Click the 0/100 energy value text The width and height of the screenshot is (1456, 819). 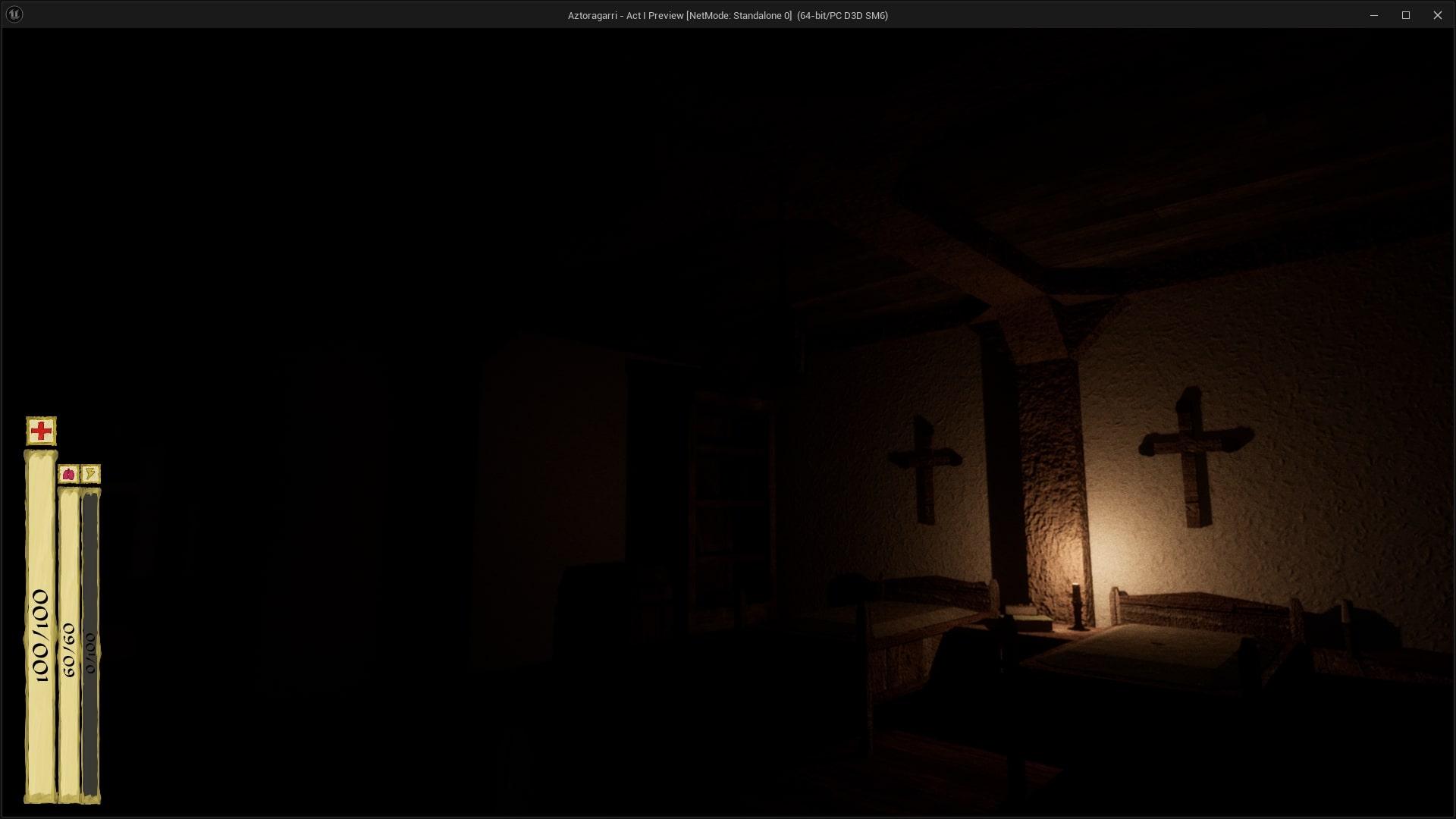tap(90, 654)
